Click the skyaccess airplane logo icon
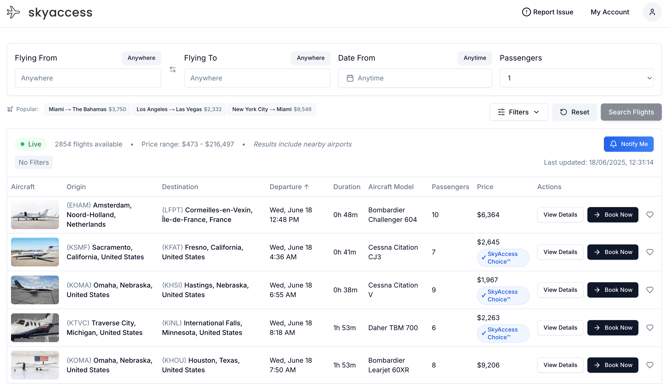 tap(13, 12)
